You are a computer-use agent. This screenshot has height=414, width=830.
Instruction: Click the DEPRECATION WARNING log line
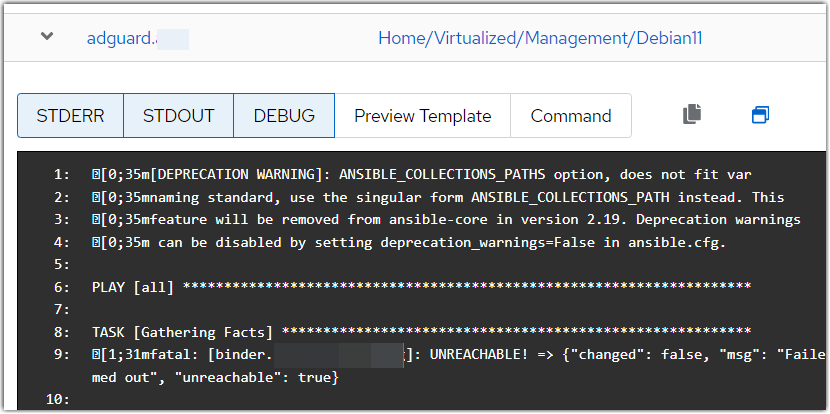tap(430, 175)
